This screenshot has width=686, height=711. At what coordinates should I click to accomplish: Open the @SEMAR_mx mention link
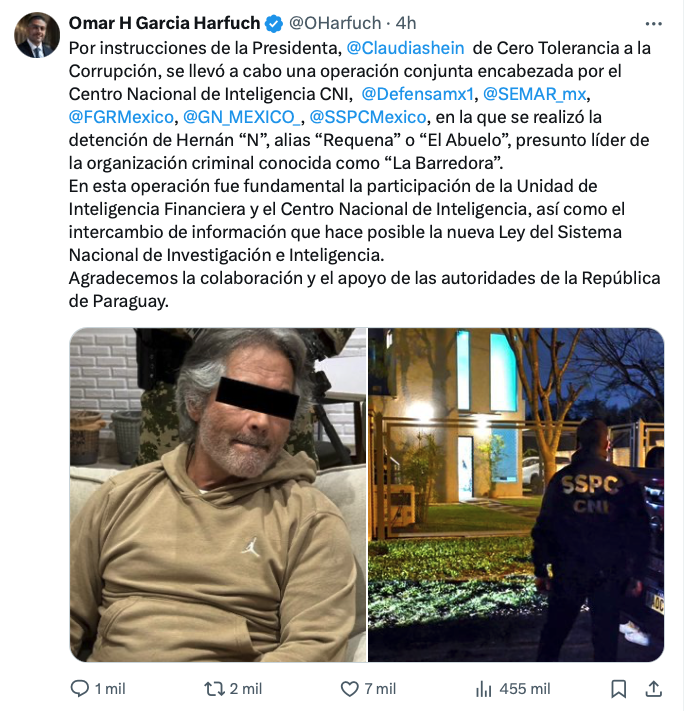click(535, 94)
